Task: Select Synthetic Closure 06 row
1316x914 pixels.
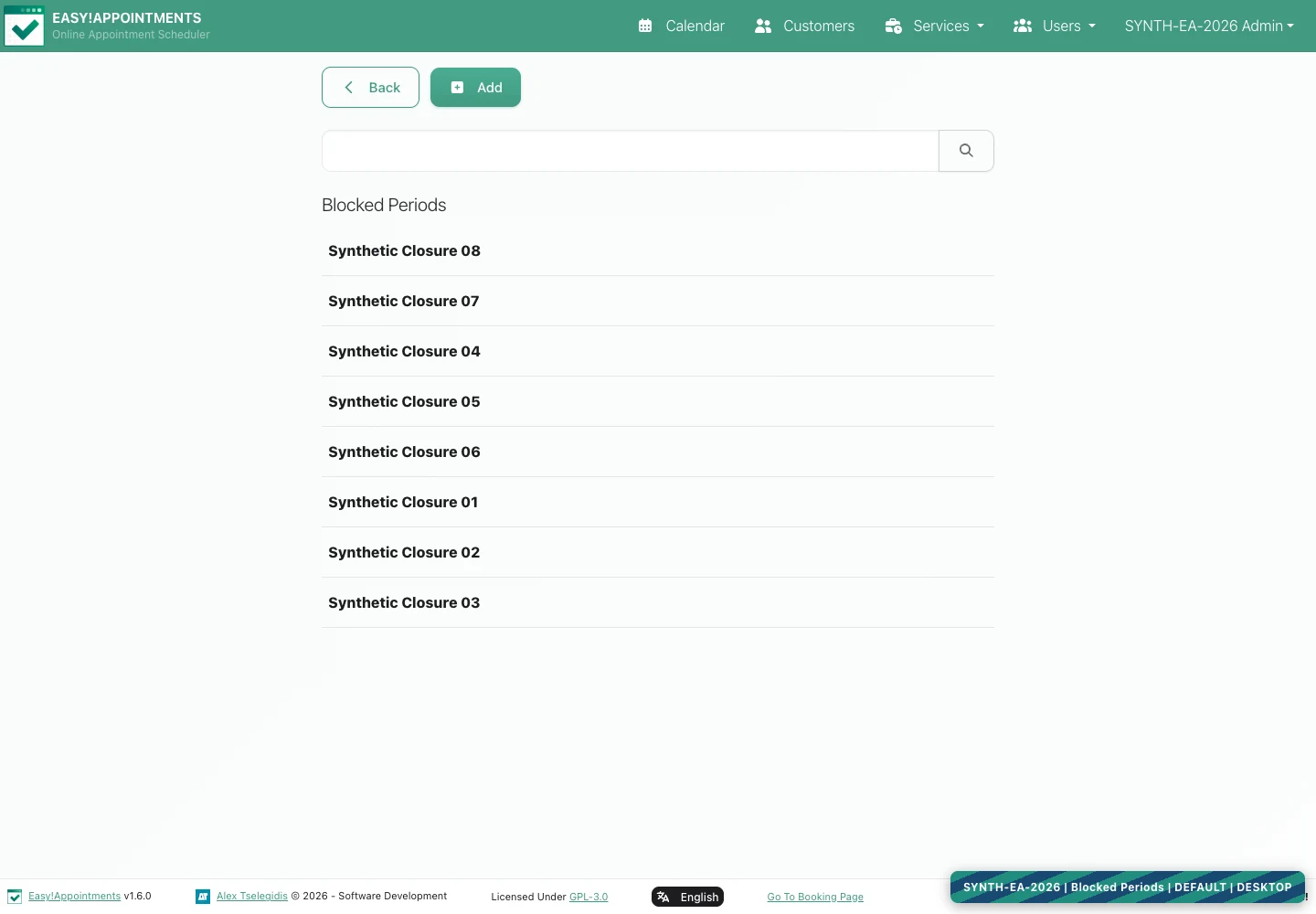Action: [x=658, y=452]
